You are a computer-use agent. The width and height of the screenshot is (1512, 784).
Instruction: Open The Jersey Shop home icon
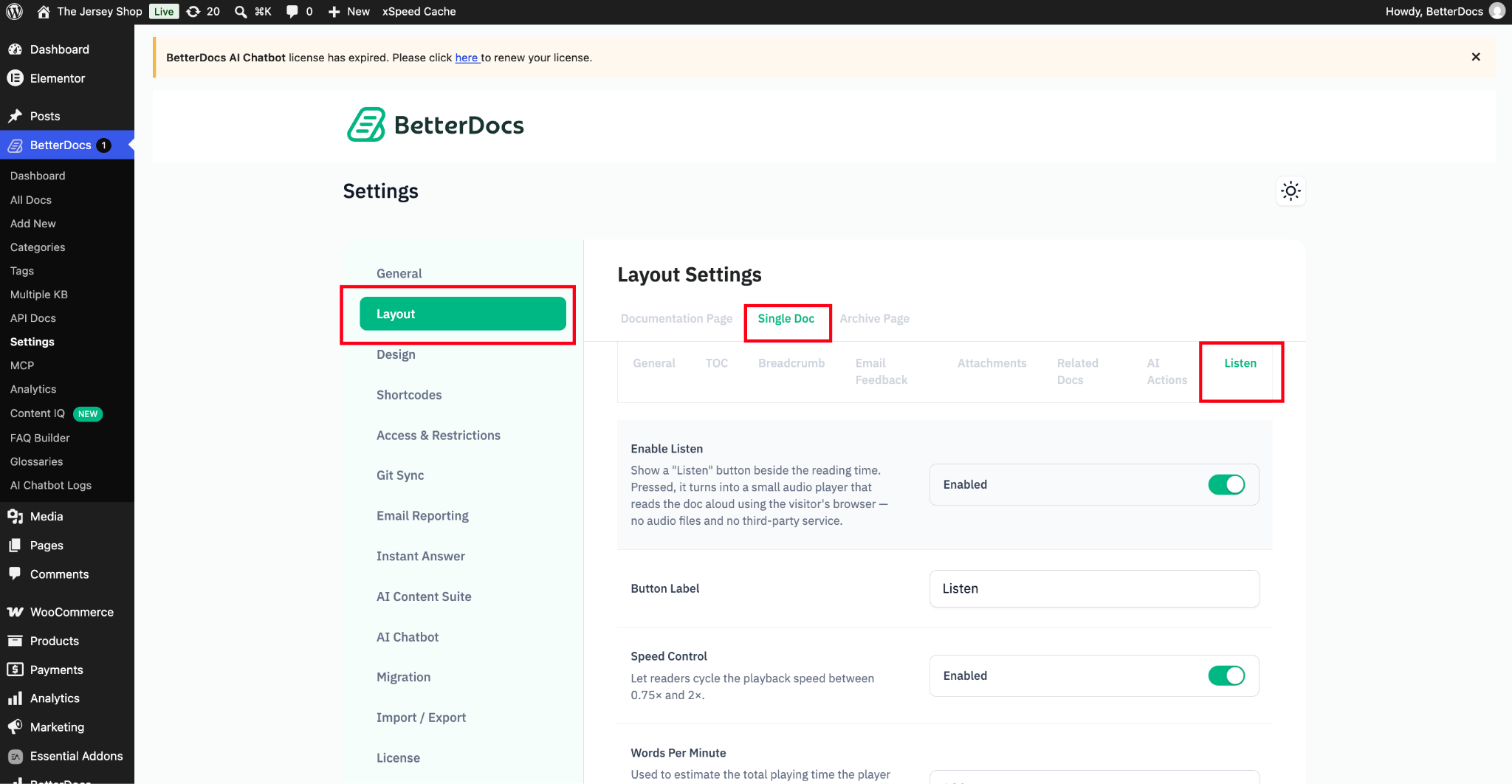pyautogui.click(x=44, y=11)
